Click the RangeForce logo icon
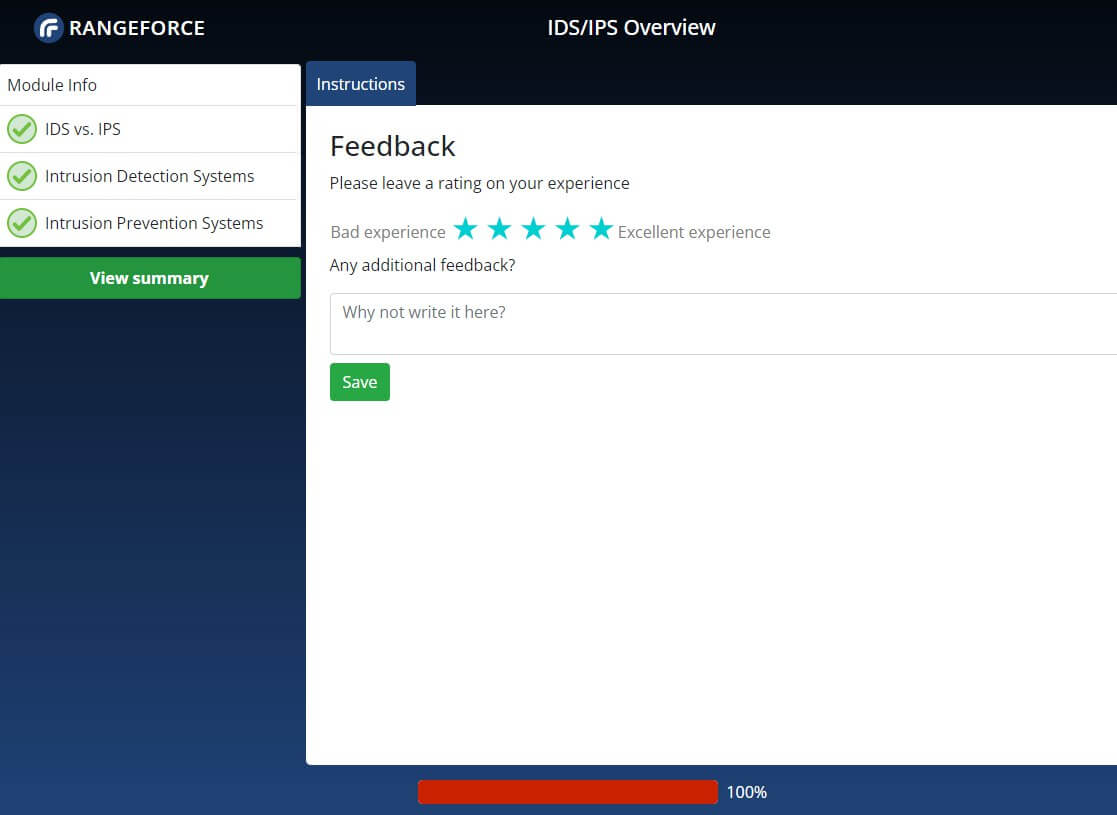1117x815 pixels. coord(48,28)
